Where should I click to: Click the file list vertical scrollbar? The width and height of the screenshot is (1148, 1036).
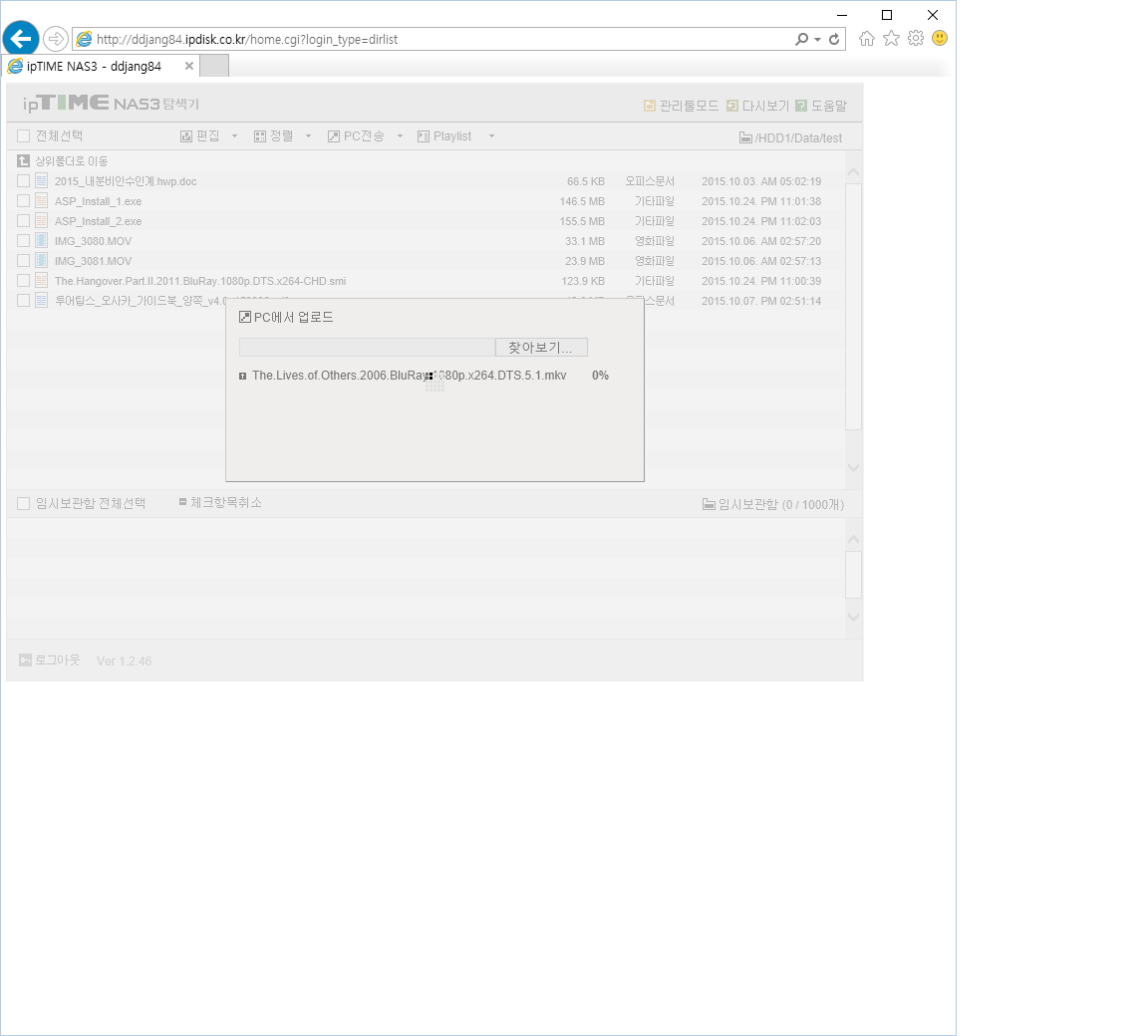pyautogui.click(x=853, y=307)
